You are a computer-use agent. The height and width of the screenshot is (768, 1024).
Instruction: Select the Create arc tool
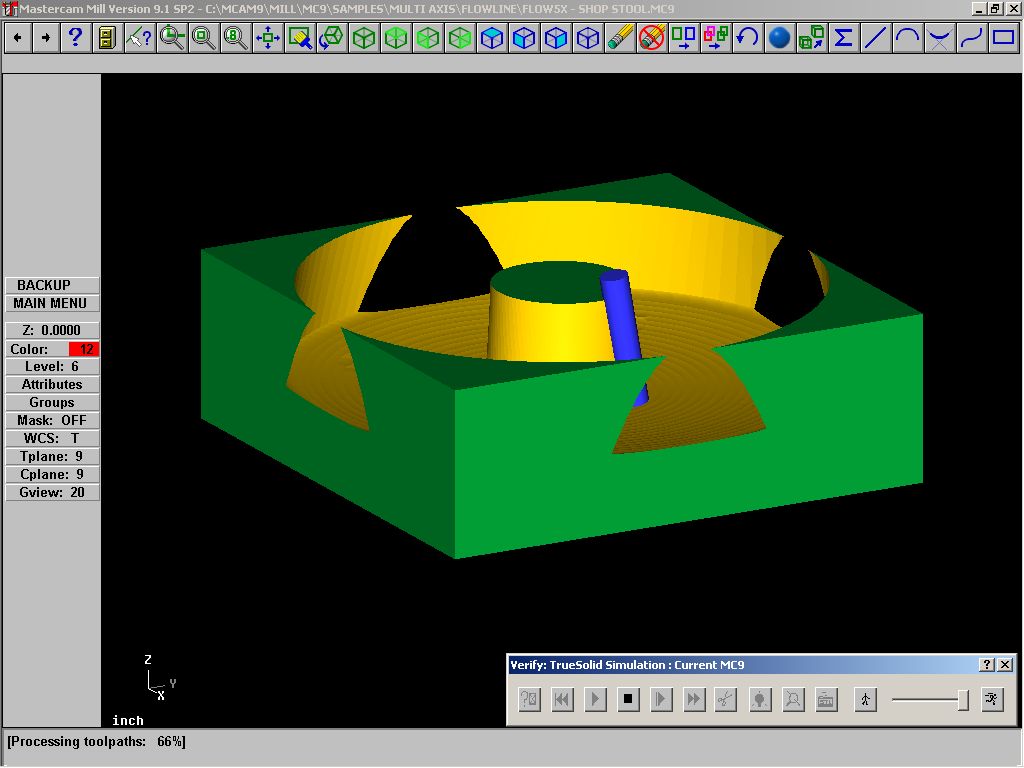point(907,38)
